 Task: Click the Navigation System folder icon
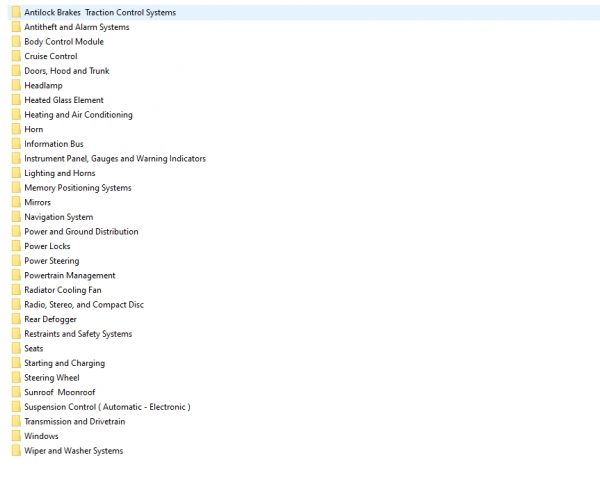[16, 217]
